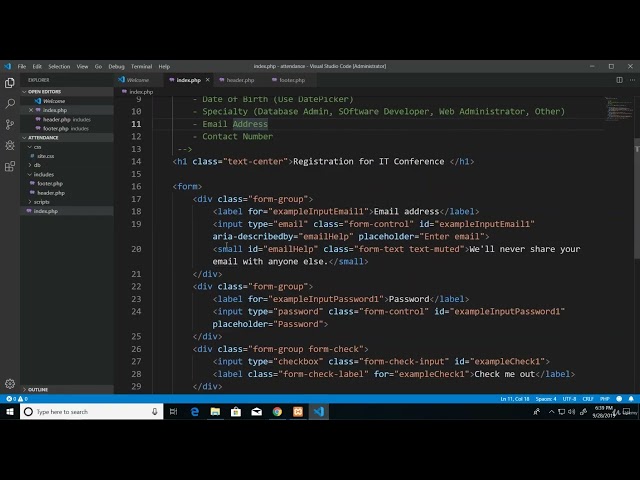Click the Windows search box
640x480 pixels.
(91, 412)
